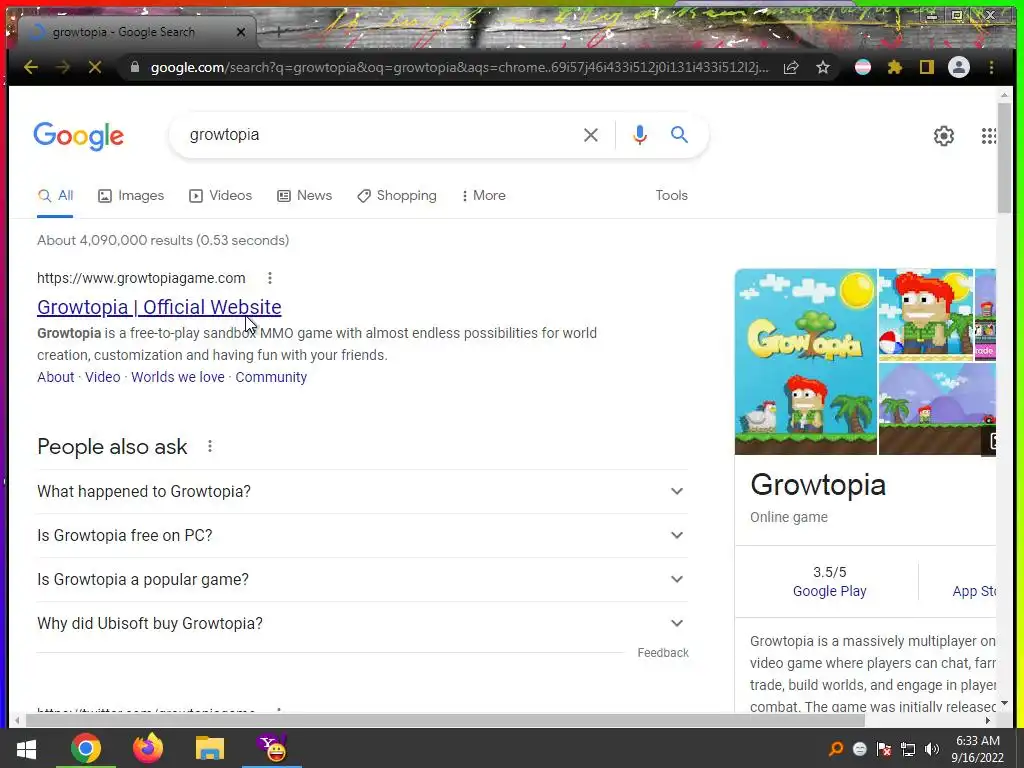Image resolution: width=1024 pixels, height=768 pixels.
Task: Go back using the browser back arrow
Action: (x=30, y=67)
